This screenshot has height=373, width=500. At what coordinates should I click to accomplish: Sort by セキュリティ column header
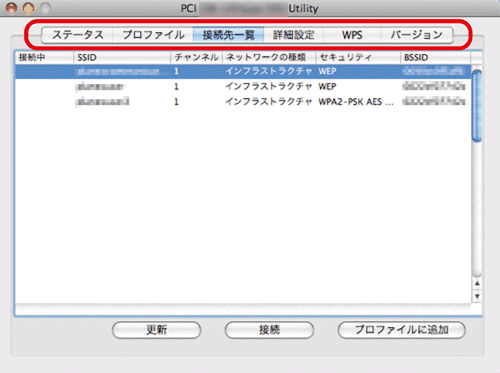(358, 57)
